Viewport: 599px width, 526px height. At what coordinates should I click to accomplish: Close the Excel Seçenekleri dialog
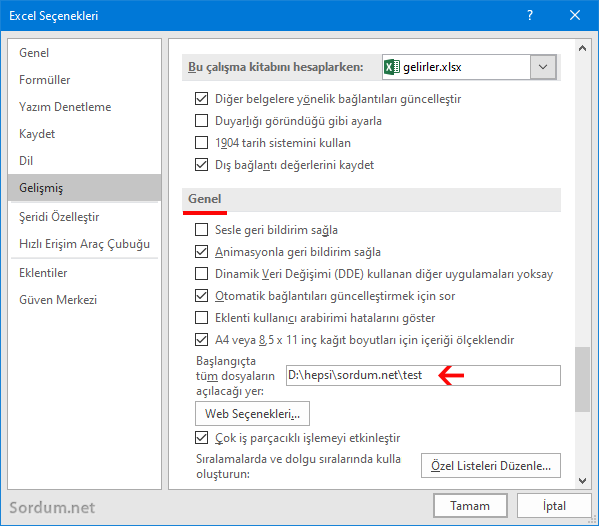pos(575,15)
